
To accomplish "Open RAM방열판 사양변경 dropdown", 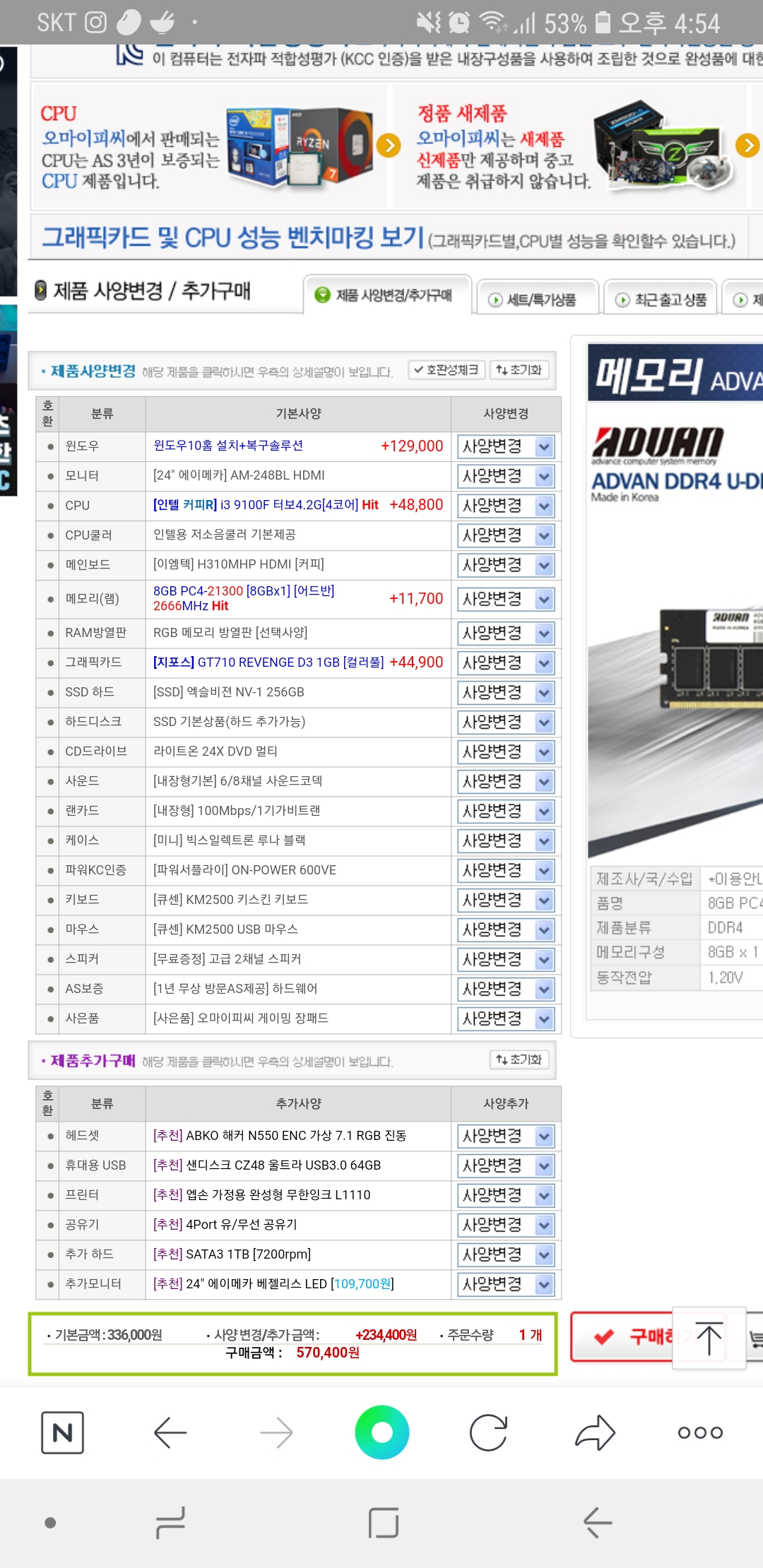I will (506, 633).
